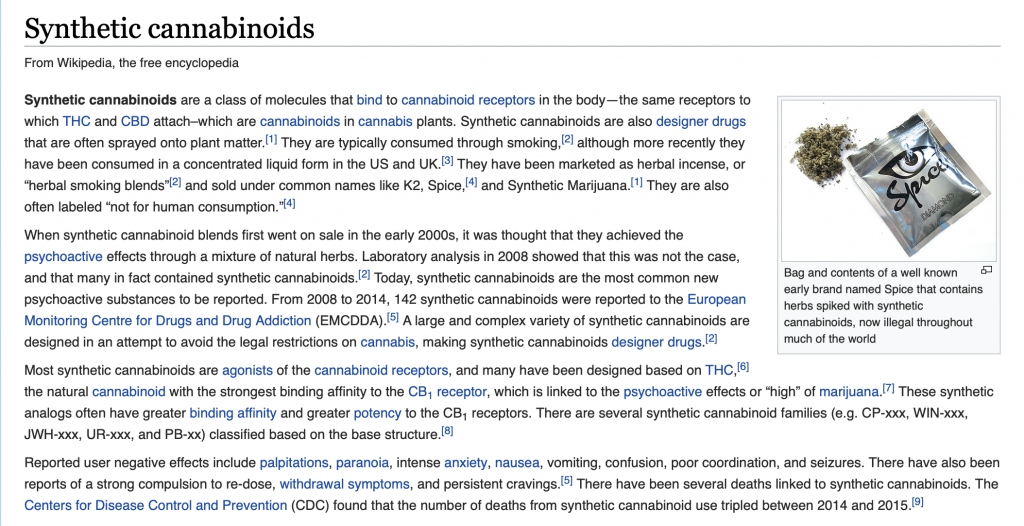The width and height of the screenshot is (1024, 526).
Task: Click 'From Wikipedia, the free encyclopedia' text
Action: 131,63
